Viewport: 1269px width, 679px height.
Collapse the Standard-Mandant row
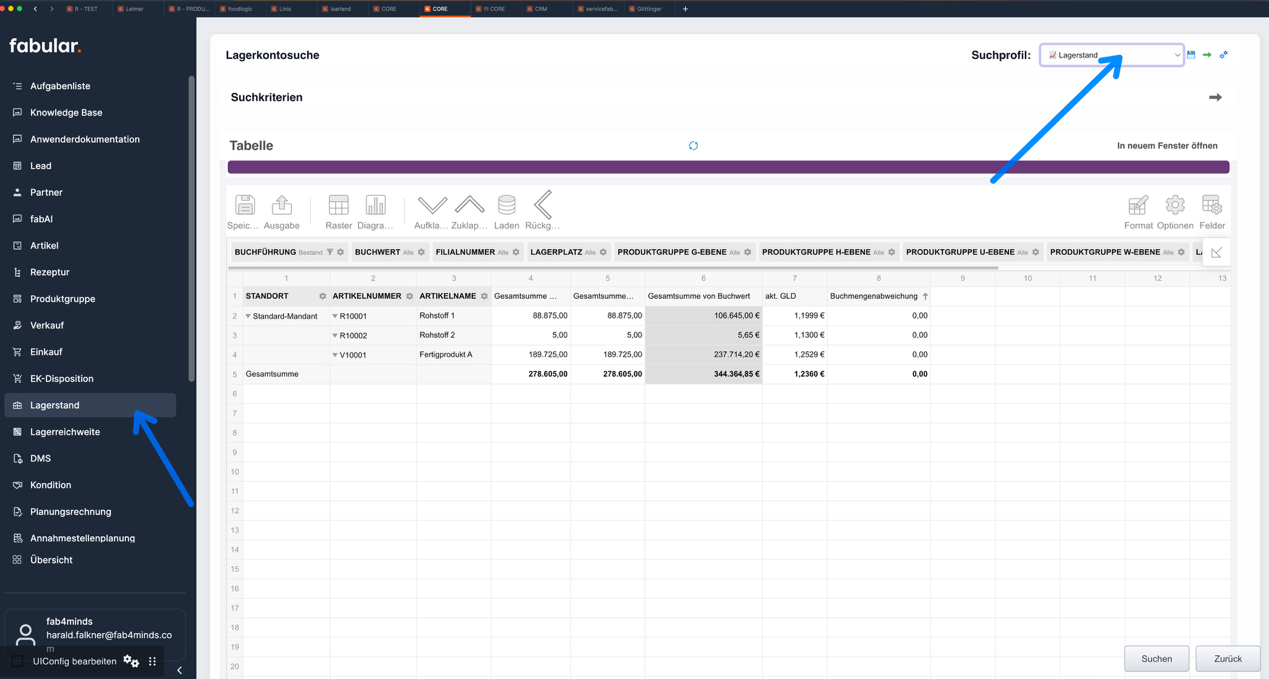point(249,316)
